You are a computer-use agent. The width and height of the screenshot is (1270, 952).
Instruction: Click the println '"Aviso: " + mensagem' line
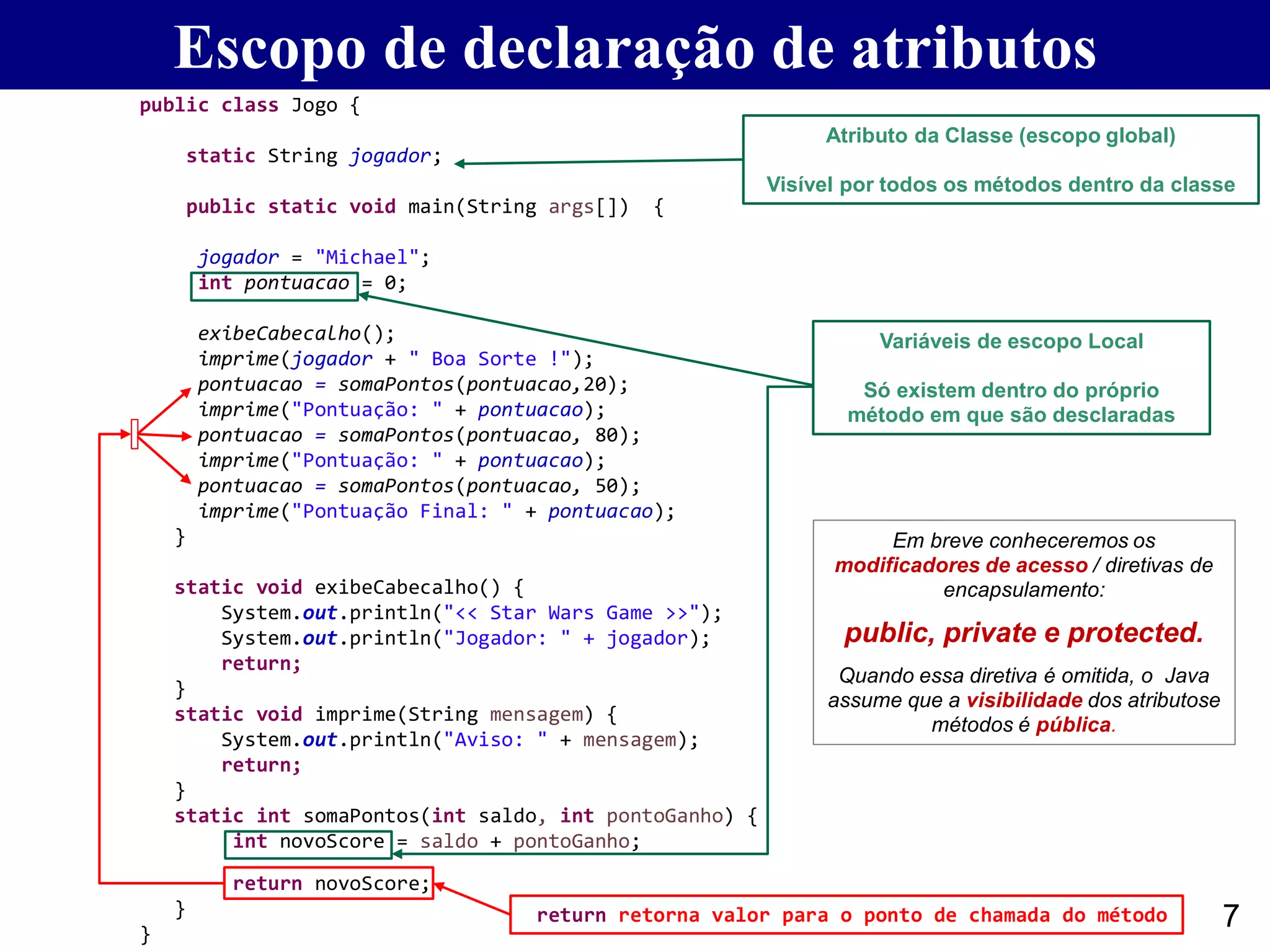(x=460, y=739)
